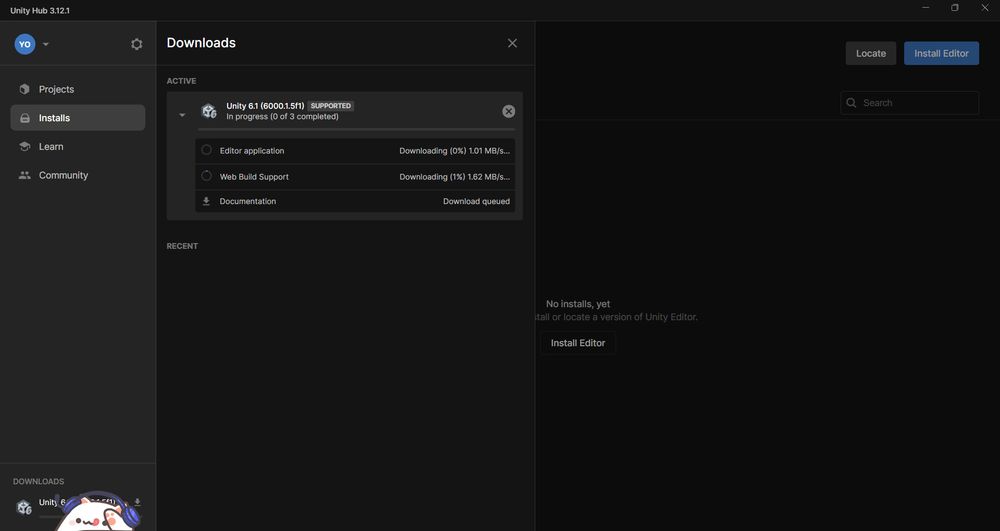Screen dimensions: 1000x531
Task: Minimize the Unity Hub window
Action: [x=925, y=8]
